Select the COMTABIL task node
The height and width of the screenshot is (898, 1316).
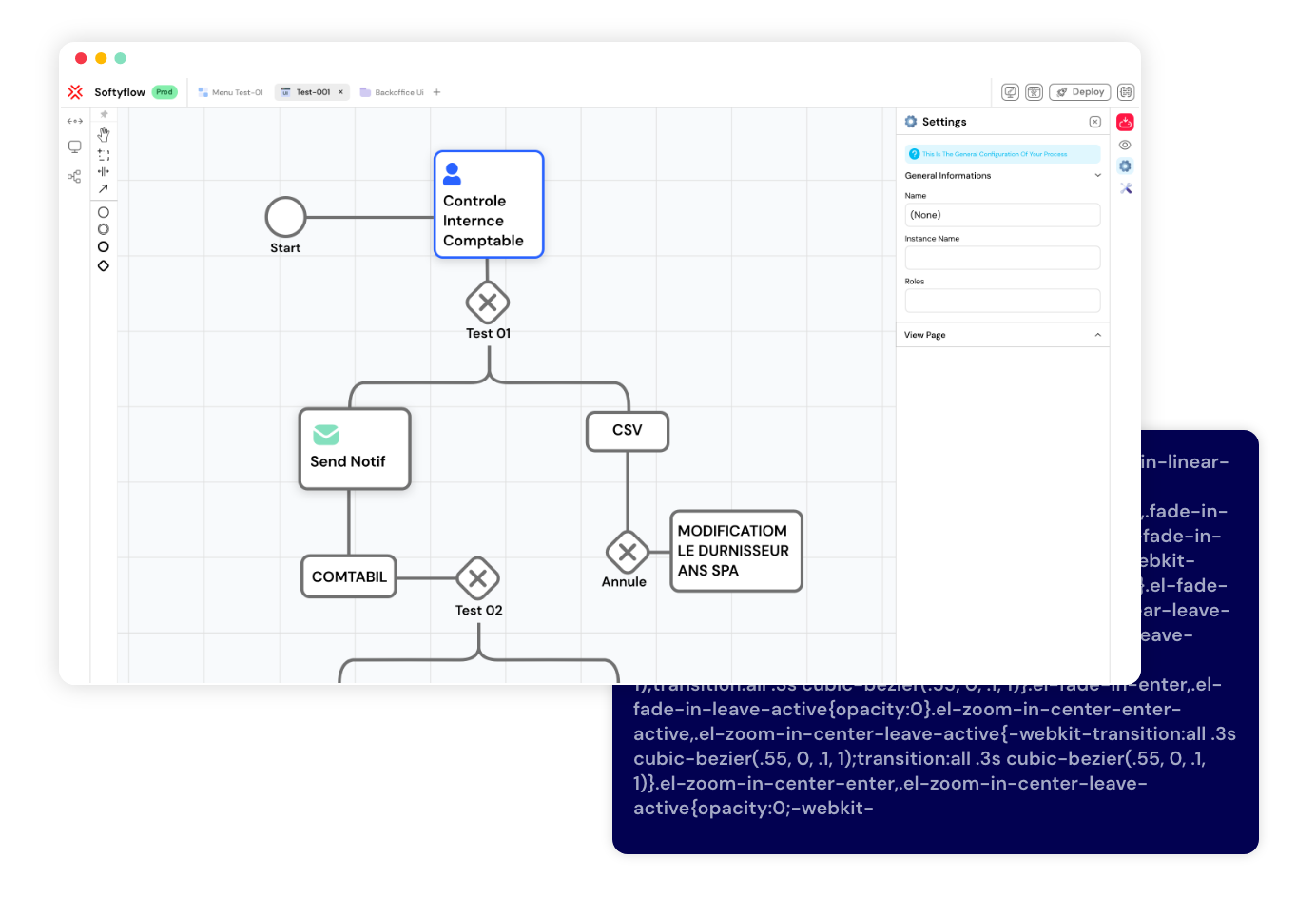[x=349, y=576]
